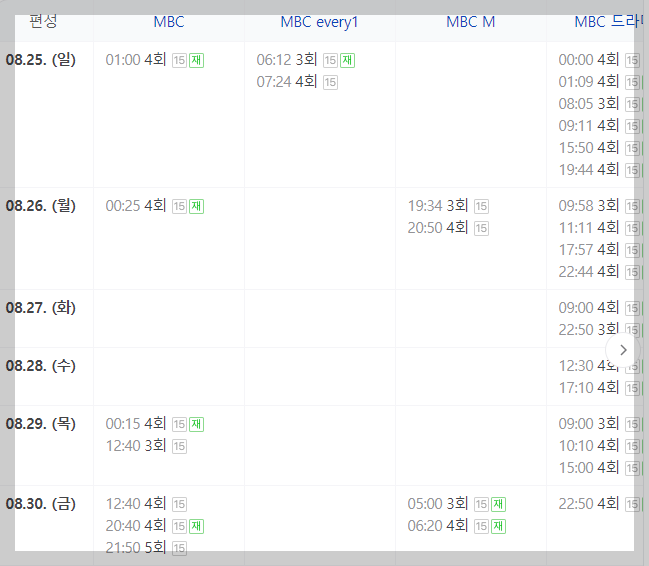This screenshot has width=649, height=566.
Task: Click MBC 21:50 5회 entry
Action: click(x=136, y=548)
